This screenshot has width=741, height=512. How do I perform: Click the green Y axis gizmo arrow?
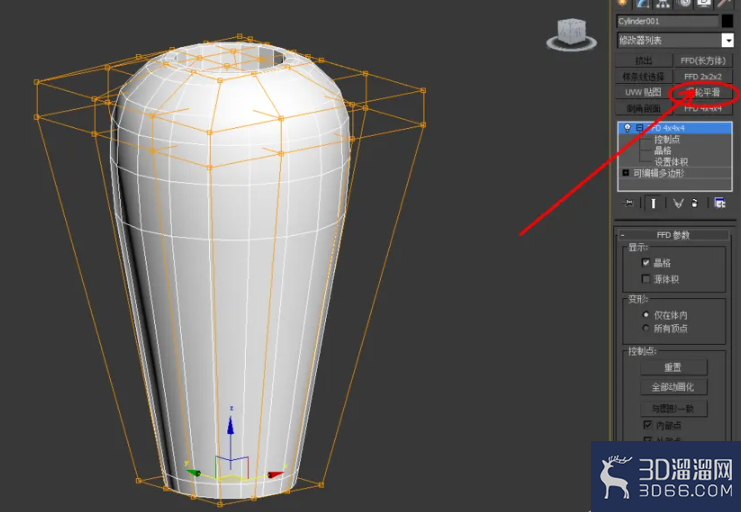tap(193, 472)
